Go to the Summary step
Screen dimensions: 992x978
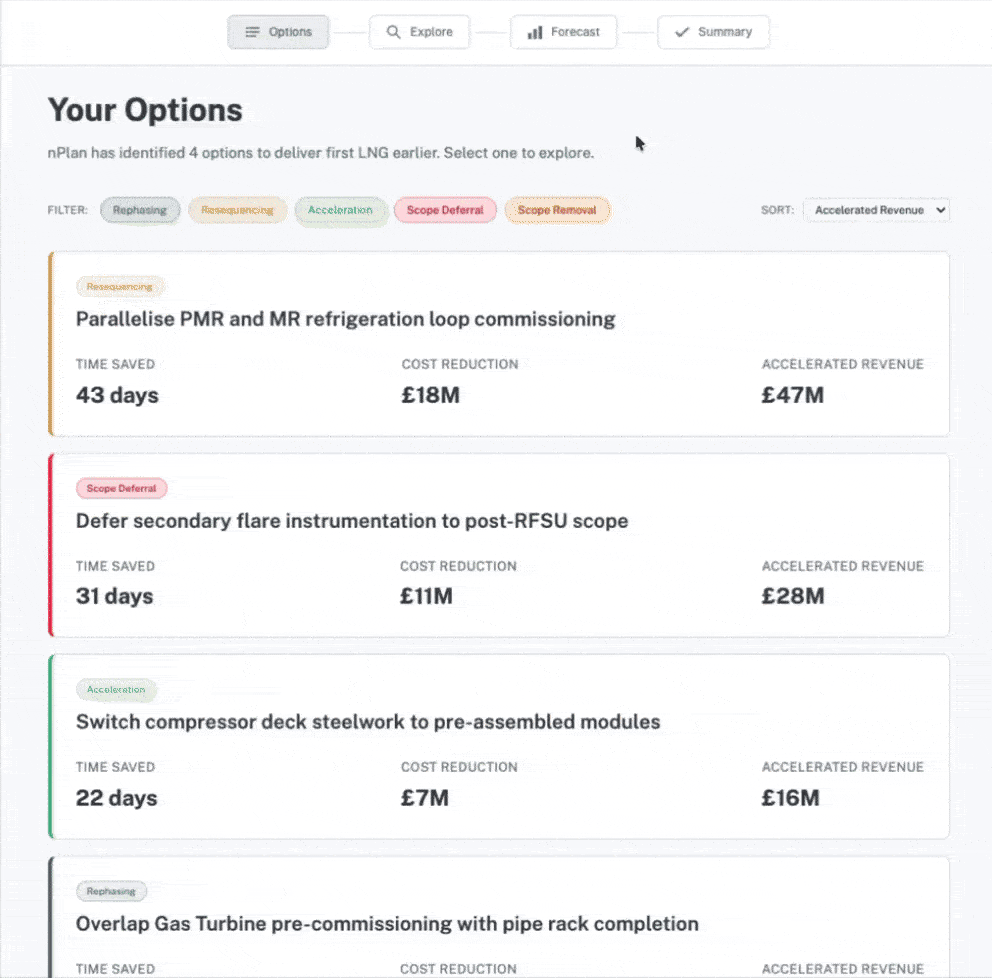tap(713, 32)
